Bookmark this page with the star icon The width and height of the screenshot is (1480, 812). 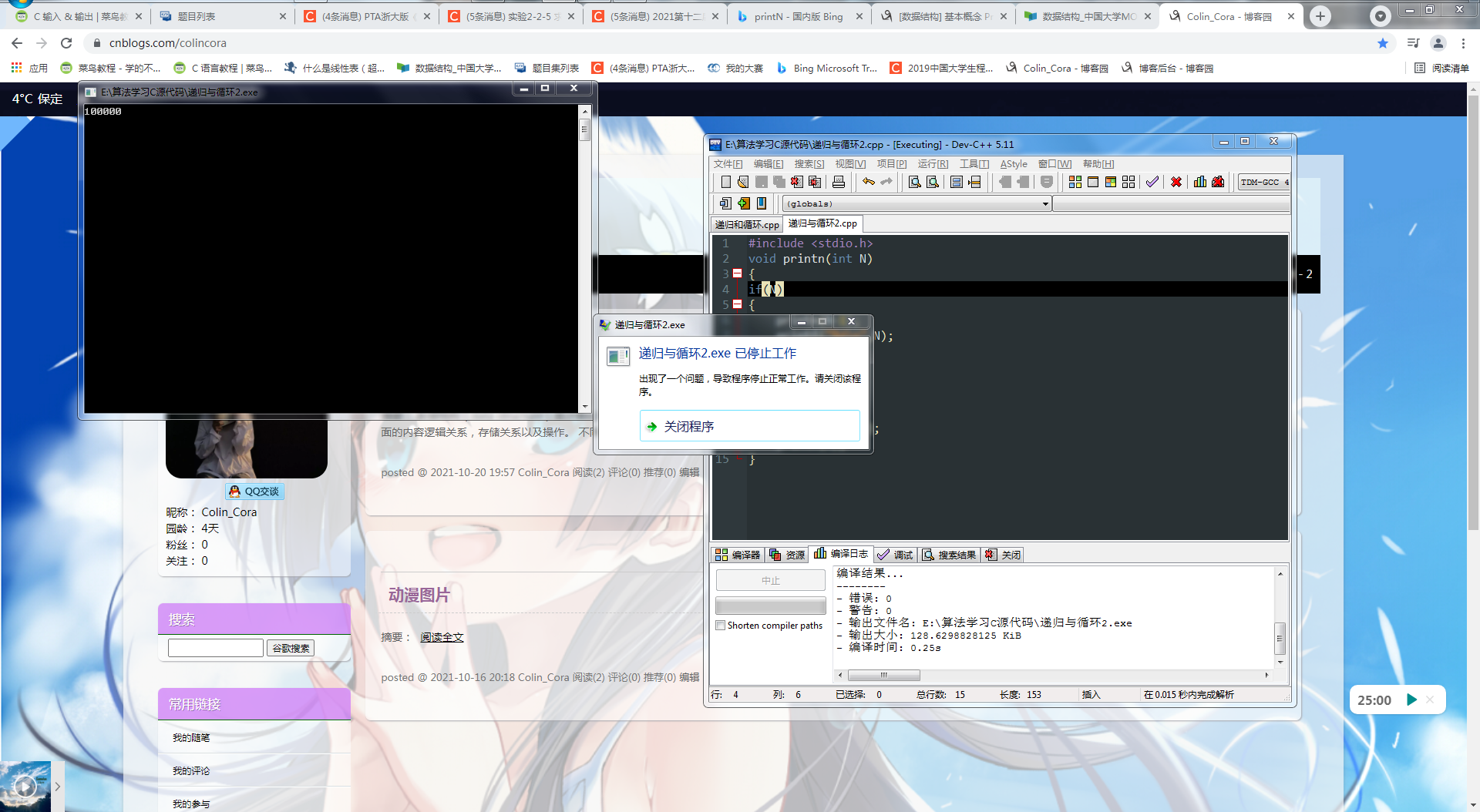coord(1383,43)
